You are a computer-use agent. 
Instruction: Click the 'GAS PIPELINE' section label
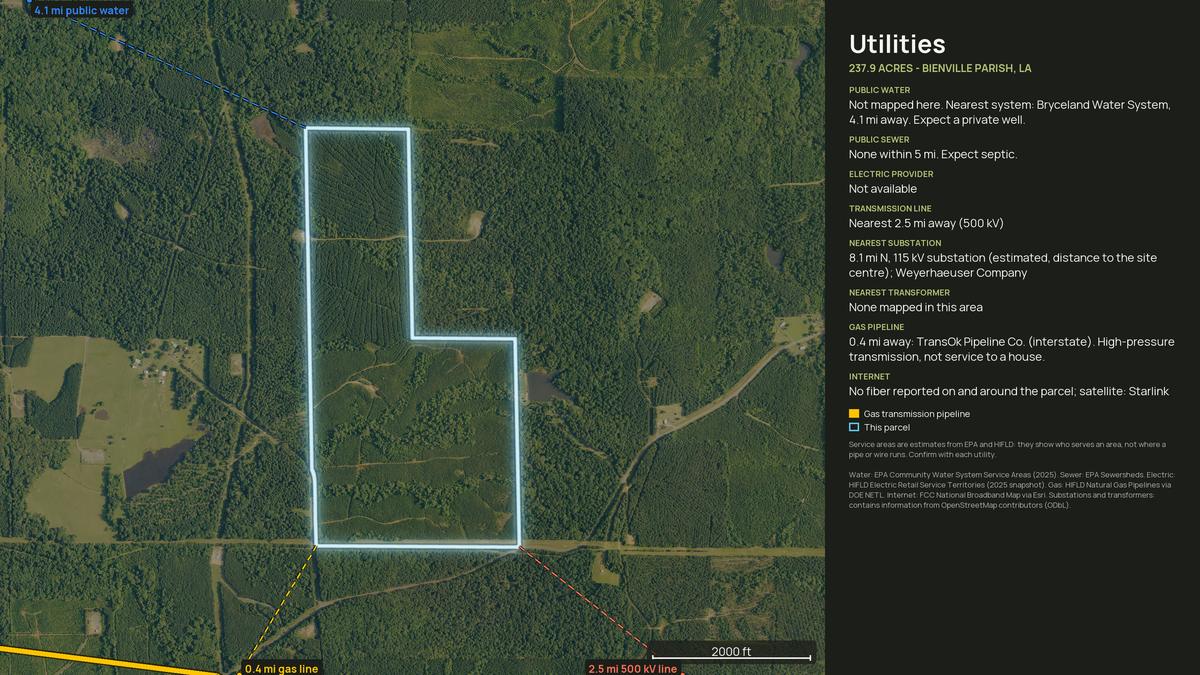(x=876, y=327)
